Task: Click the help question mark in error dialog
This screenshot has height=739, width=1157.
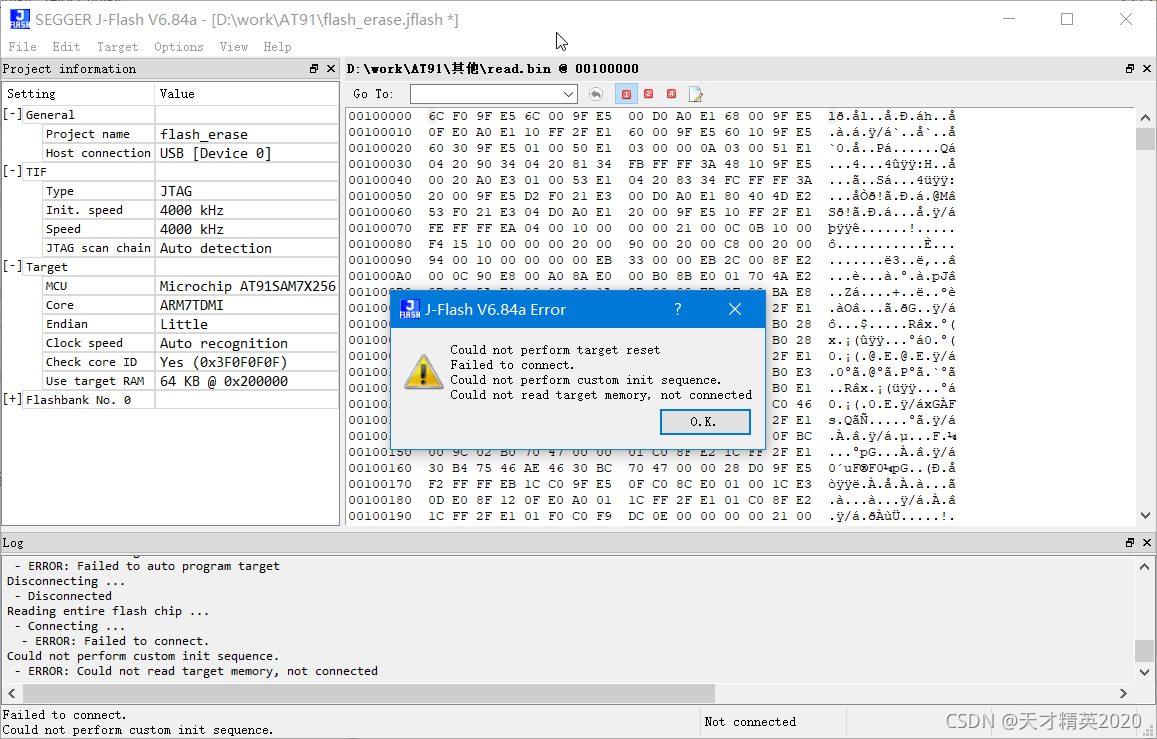Action: [x=677, y=310]
